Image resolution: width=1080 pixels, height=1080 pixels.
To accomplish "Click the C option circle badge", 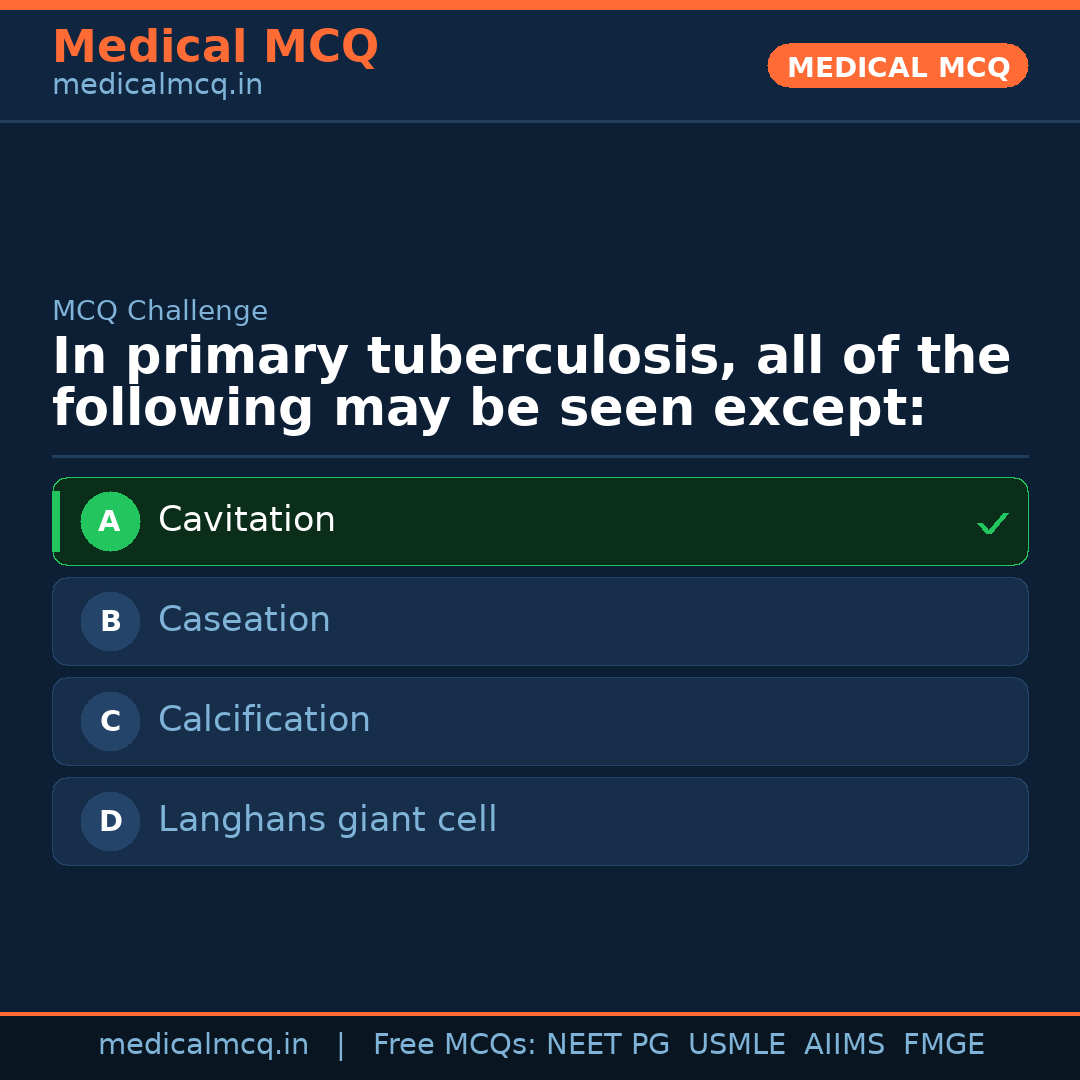I will pyautogui.click(x=110, y=721).
